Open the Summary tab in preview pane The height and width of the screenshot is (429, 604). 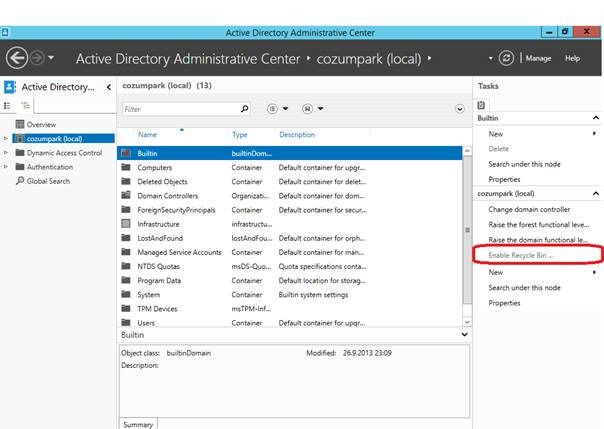click(x=138, y=424)
